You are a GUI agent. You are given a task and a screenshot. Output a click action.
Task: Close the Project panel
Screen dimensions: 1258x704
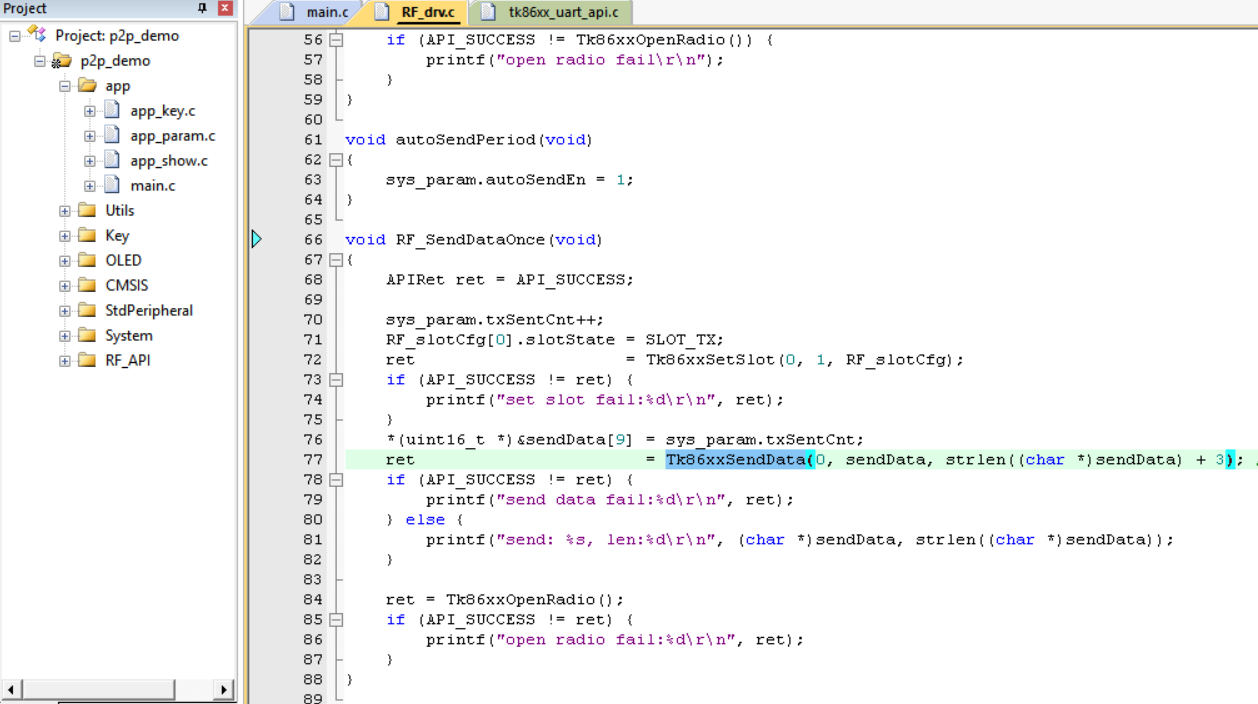tap(224, 8)
